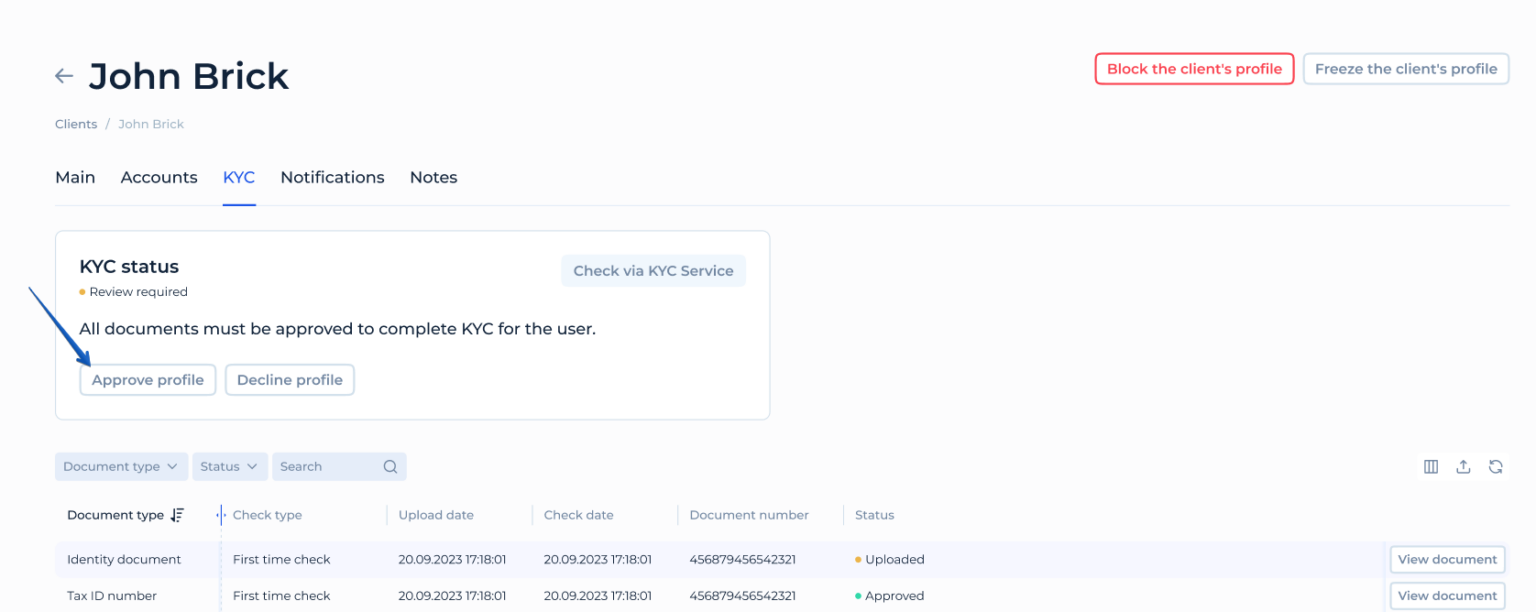1536x612 pixels.
Task: Select the Notes tab
Action: pyautogui.click(x=433, y=177)
